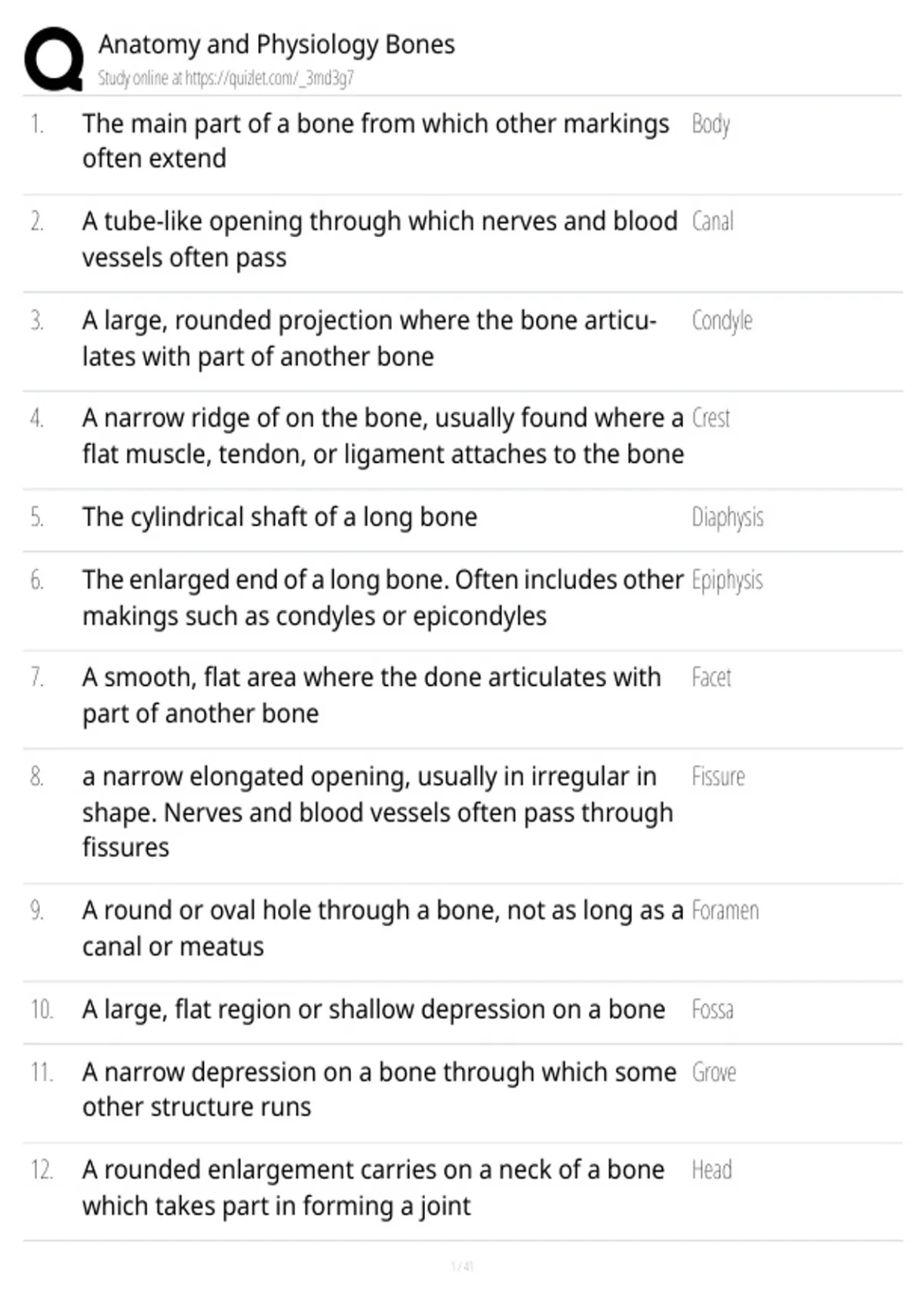Click the term Body
Screen dimensions: 924x1309
click(x=711, y=124)
